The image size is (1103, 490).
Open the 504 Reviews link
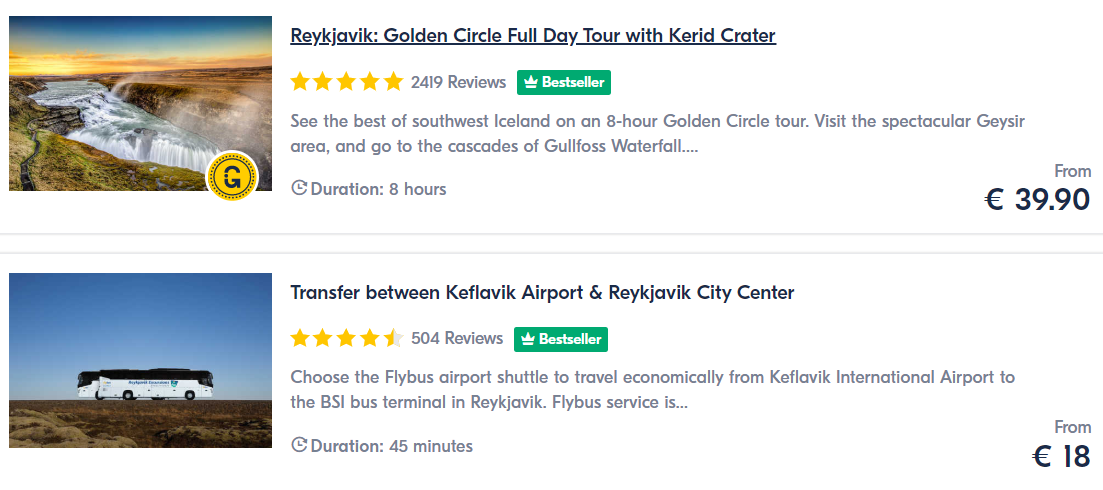[x=457, y=338]
